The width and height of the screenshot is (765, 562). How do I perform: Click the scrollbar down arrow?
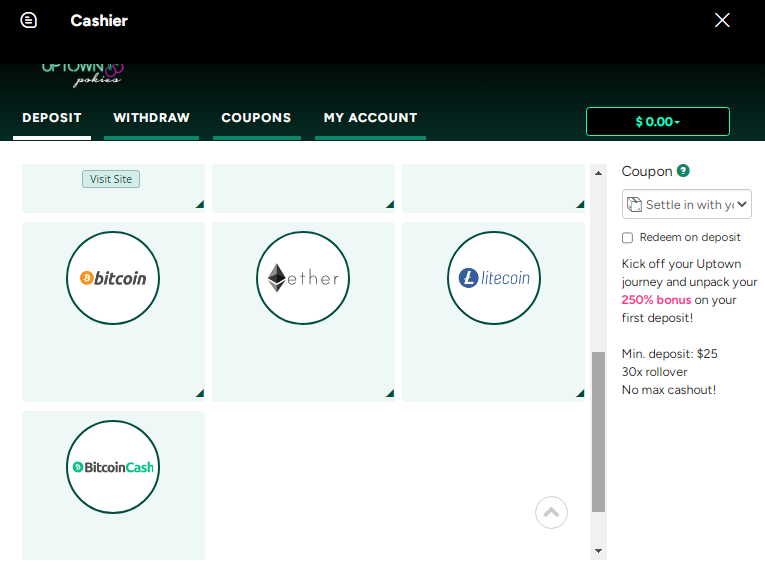(x=598, y=551)
